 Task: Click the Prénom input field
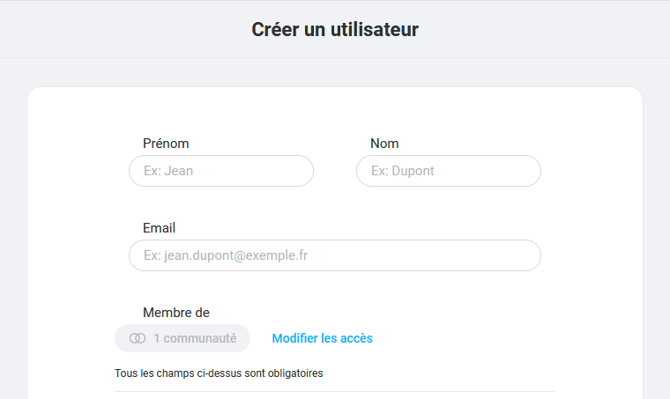point(221,171)
